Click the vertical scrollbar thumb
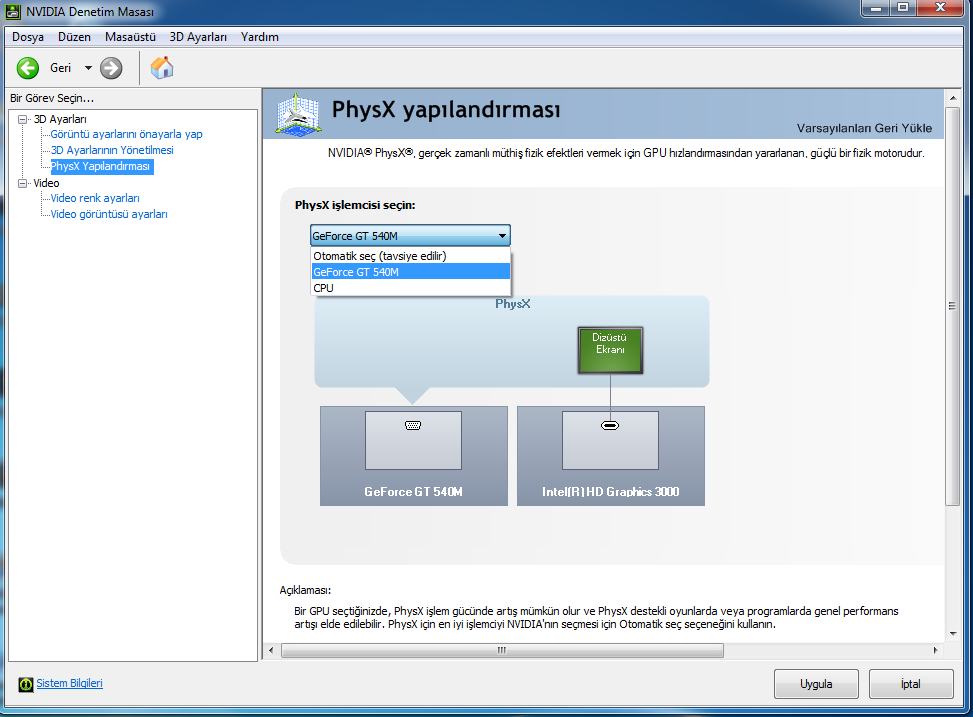This screenshot has height=717, width=973. coord(953,306)
